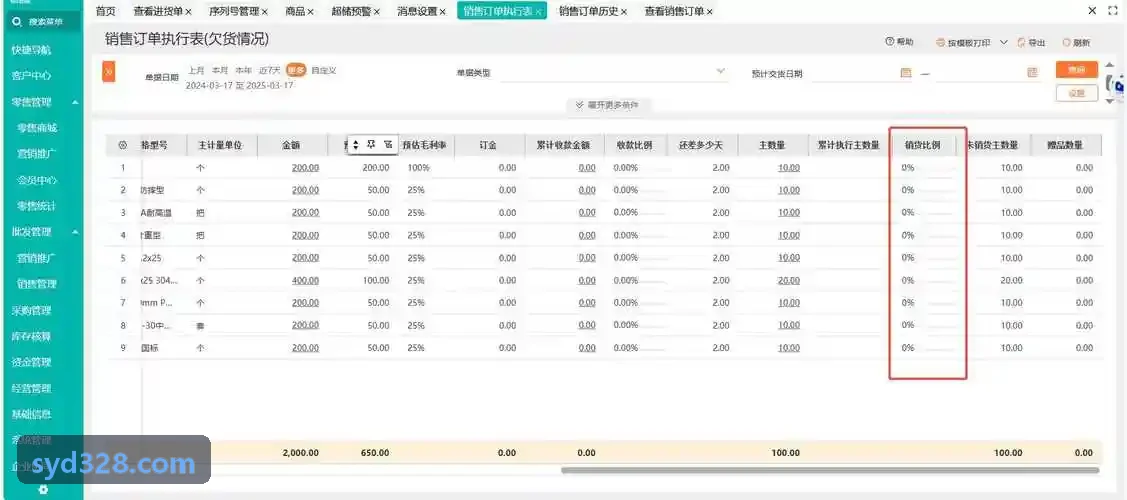
Task: Open the start date calendar icon
Action: [x=906, y=73]
